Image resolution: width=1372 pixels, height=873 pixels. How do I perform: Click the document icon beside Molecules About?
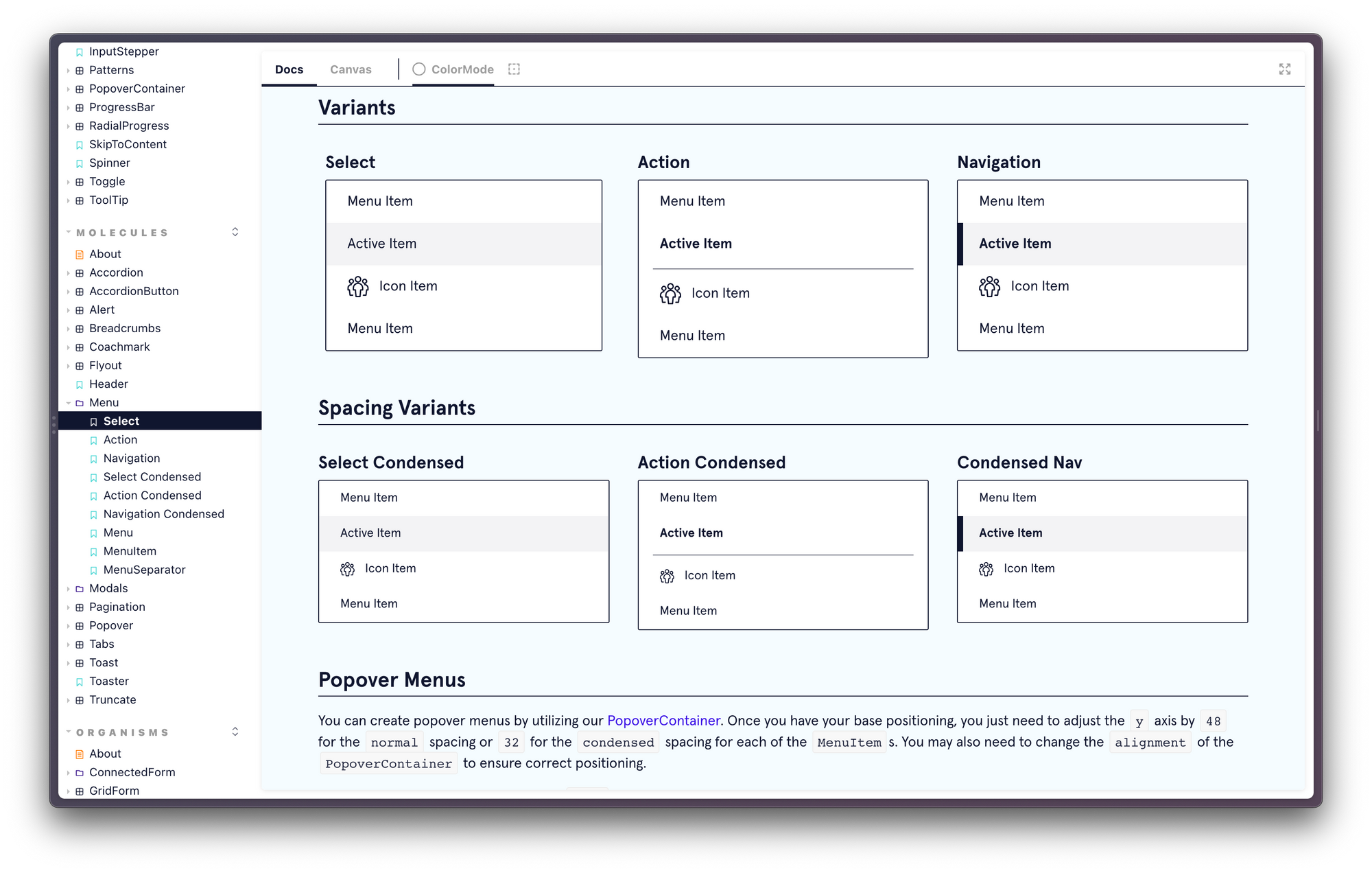pyautogui.click(x=80, y=255)
